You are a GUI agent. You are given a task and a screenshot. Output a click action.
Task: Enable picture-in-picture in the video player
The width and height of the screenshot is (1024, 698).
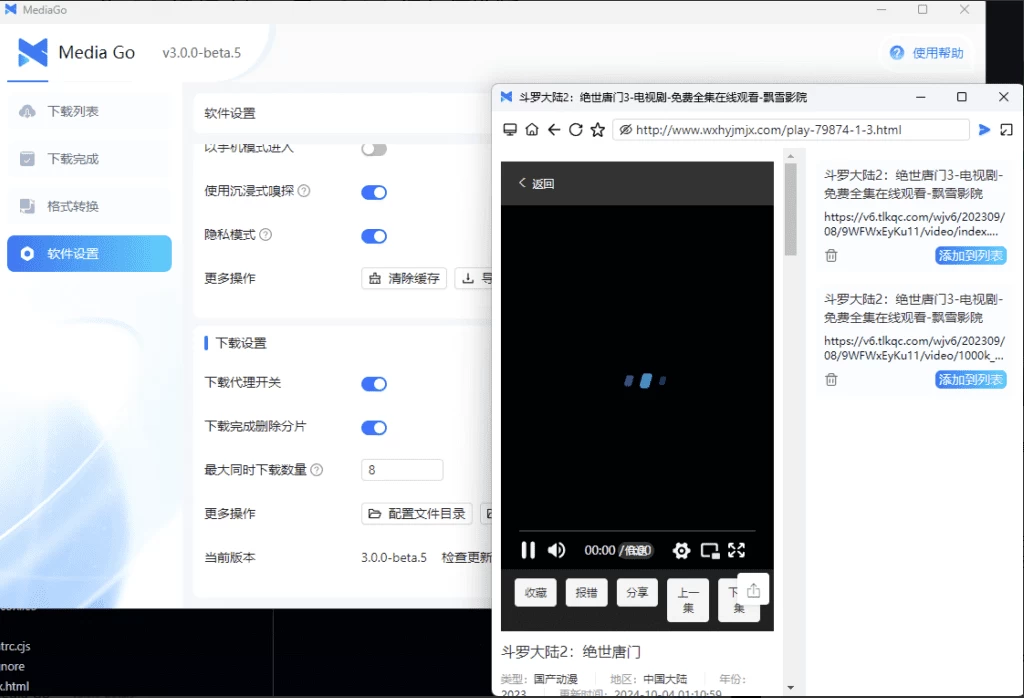pyautogui.click(x=710, y=550)
